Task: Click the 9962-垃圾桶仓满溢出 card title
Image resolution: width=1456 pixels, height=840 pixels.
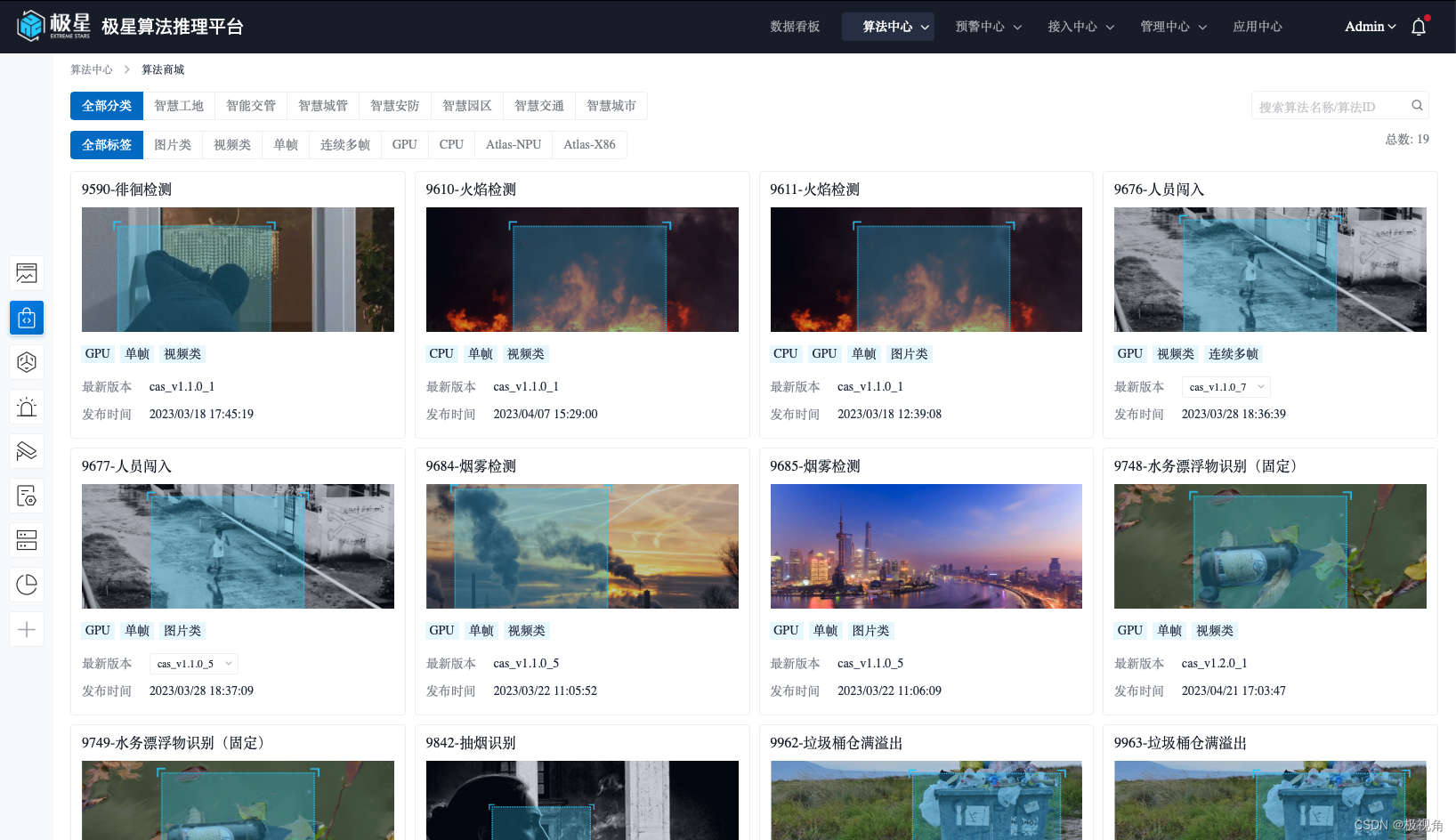Action: coord(837,743)
